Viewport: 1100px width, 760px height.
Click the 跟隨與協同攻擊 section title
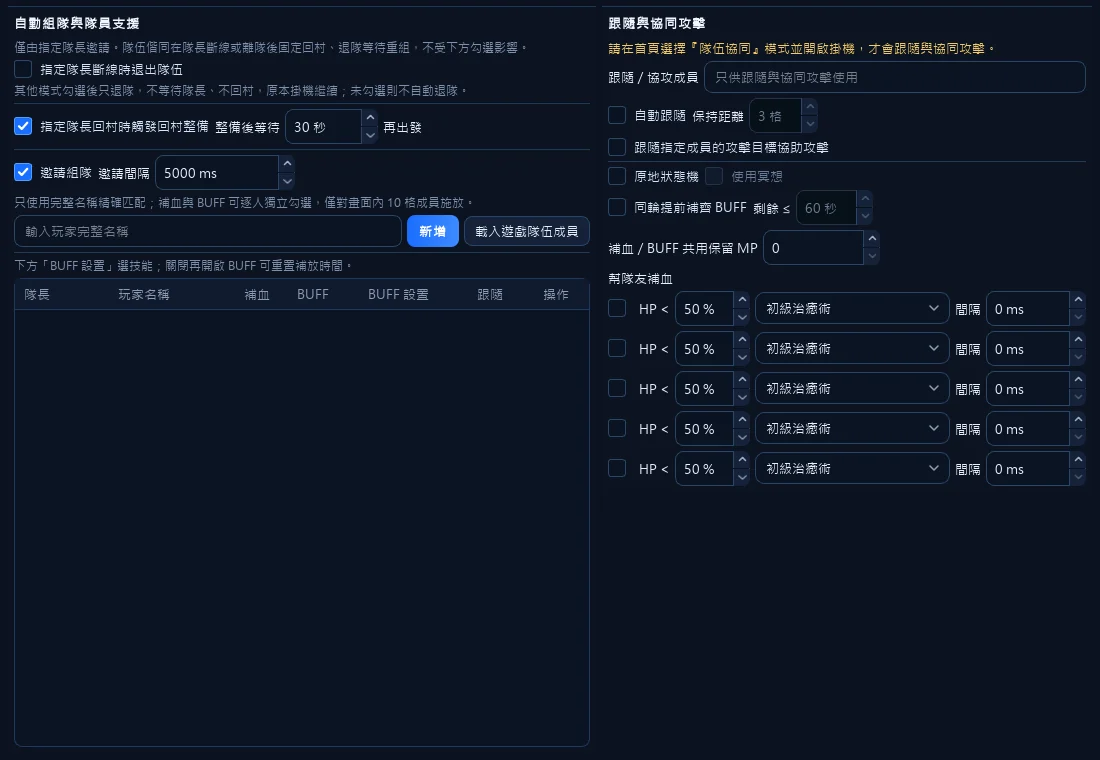click(657, 23)
